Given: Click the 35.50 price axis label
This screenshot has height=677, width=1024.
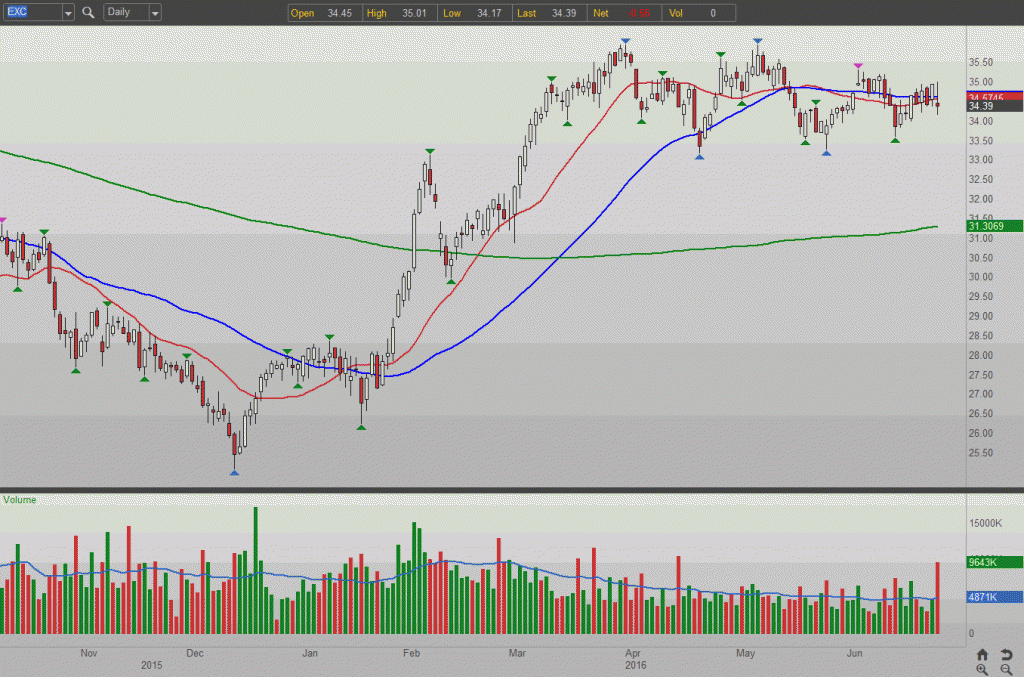Looking at the screenshot, I should 981,62.
